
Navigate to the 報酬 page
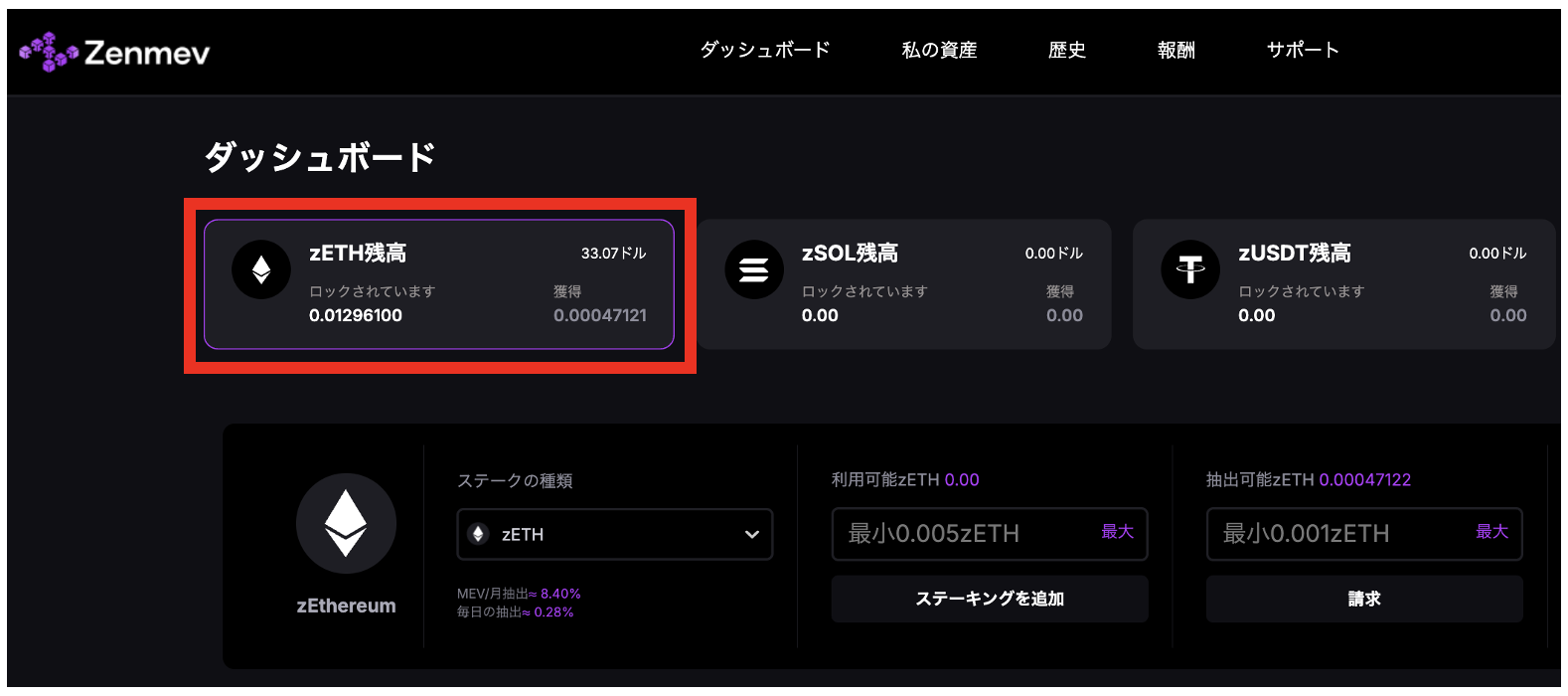click(1176, 50)
